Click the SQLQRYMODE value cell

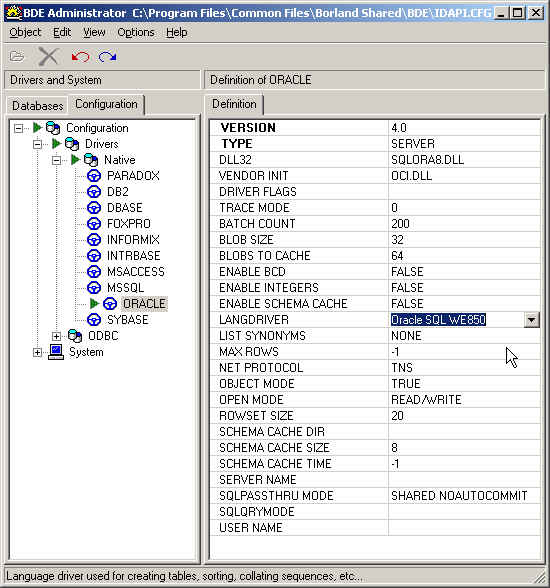click(x=464, y=512)
